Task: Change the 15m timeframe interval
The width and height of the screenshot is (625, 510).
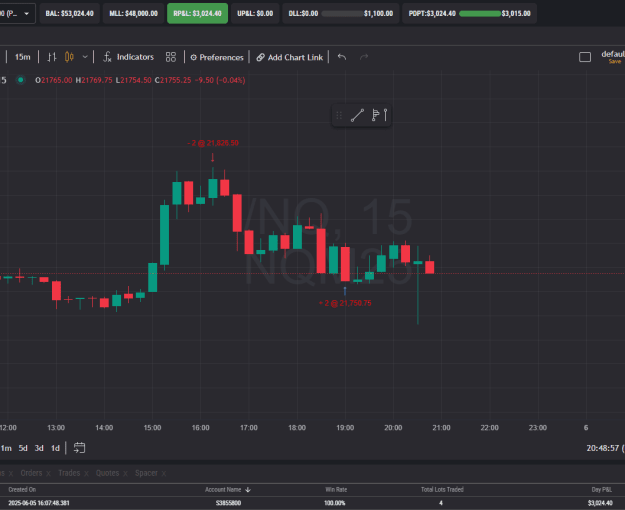Action: pyautogui.click(x=22, y=57)
